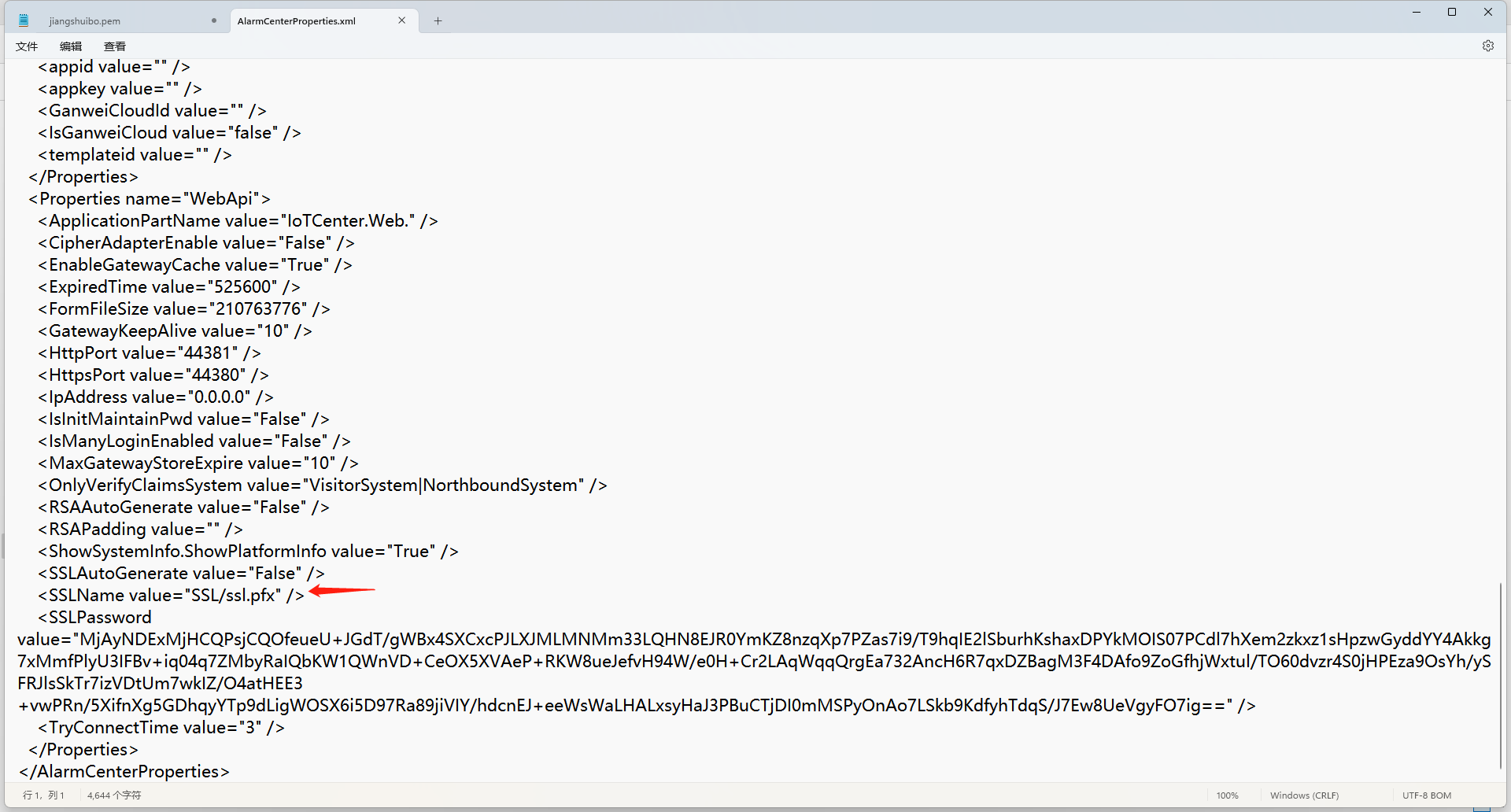Click the IsGanweiCloud value="false" line
This screenshot has height=812, width=1511.
tap(169, 133)
